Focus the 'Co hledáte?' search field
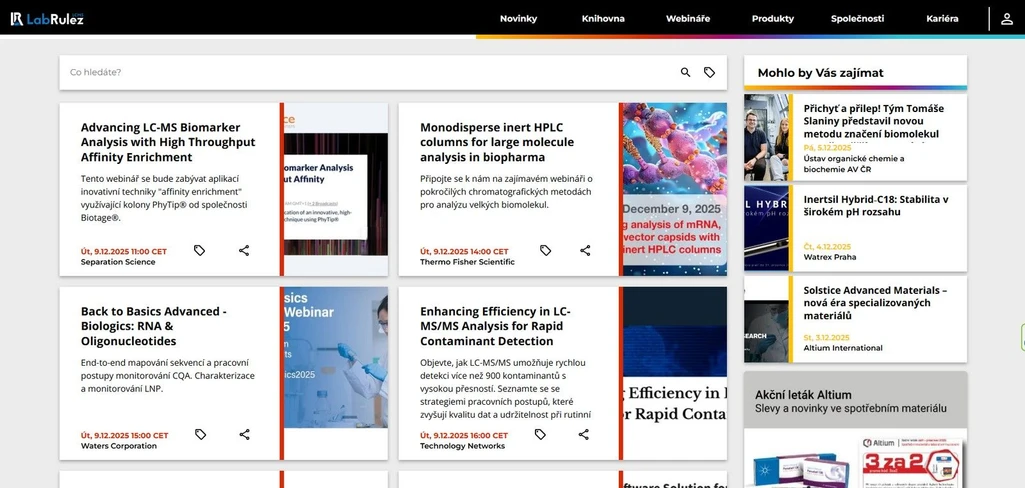This screenshot has height=488, width=1025. [369, 73]
